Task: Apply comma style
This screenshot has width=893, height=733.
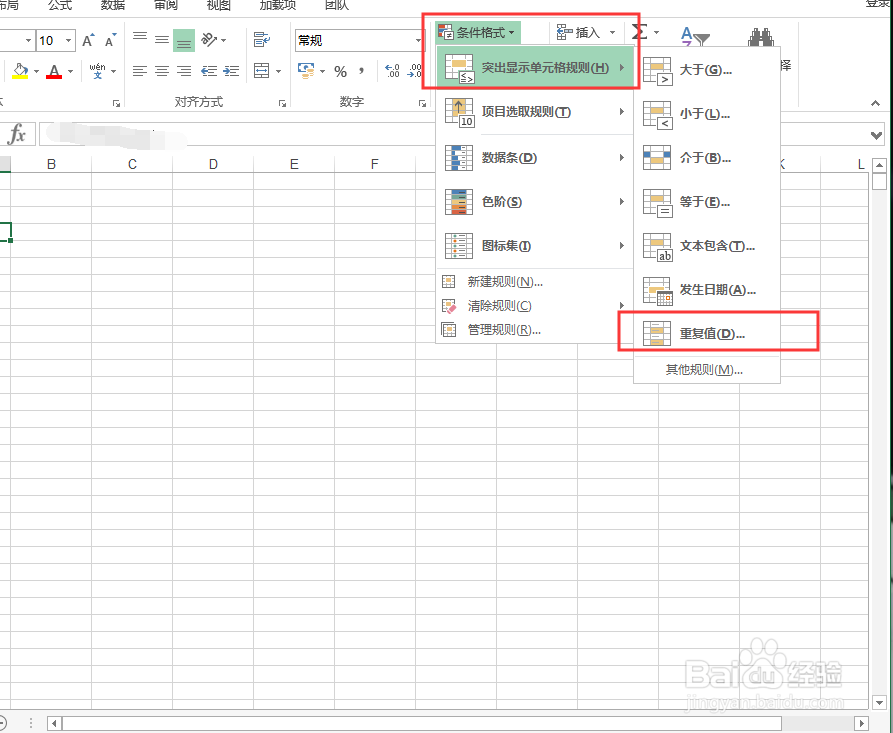Action: (x=361, y=71)
